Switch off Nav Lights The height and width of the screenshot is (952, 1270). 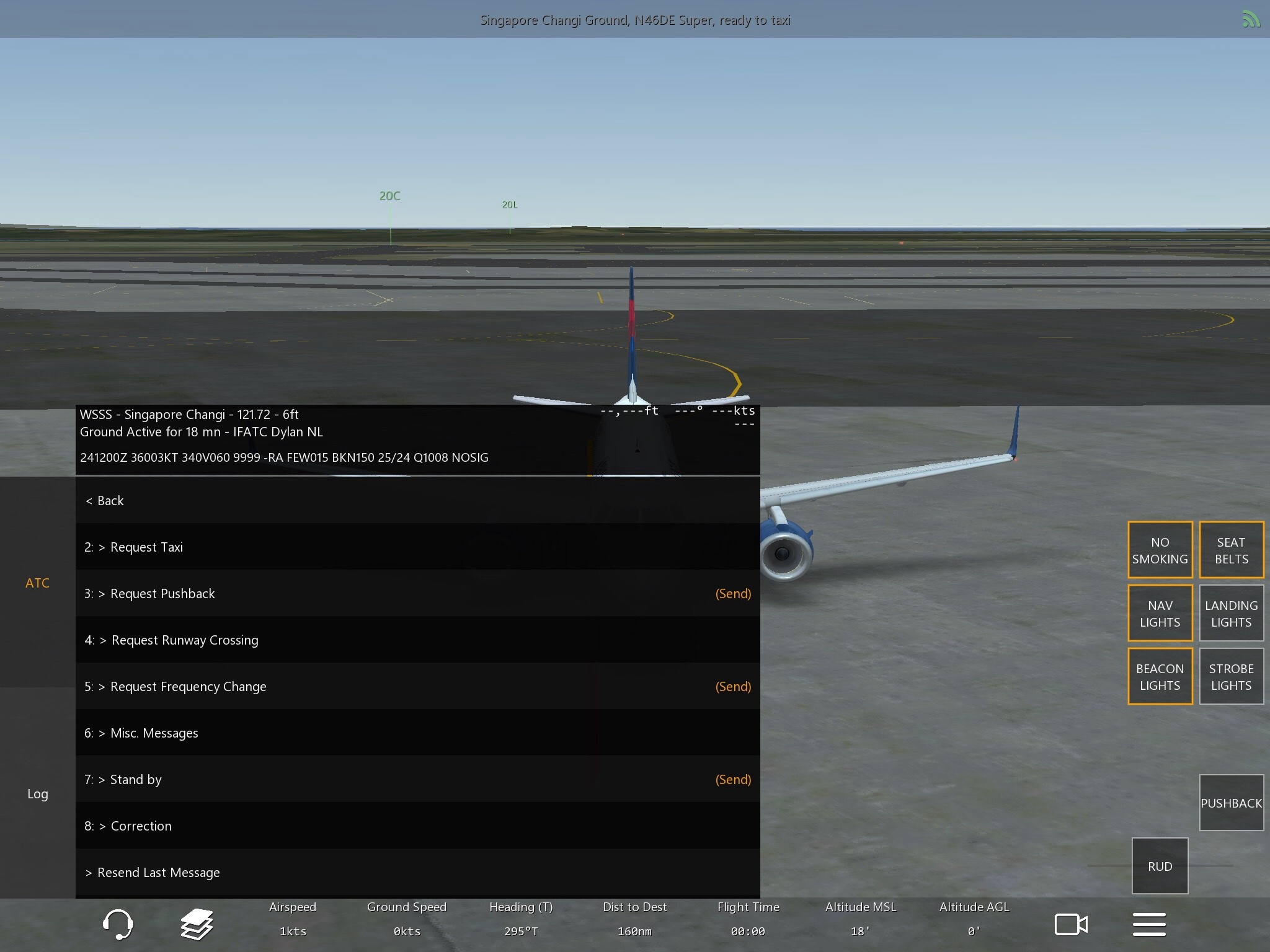(x=1160, y=613)
